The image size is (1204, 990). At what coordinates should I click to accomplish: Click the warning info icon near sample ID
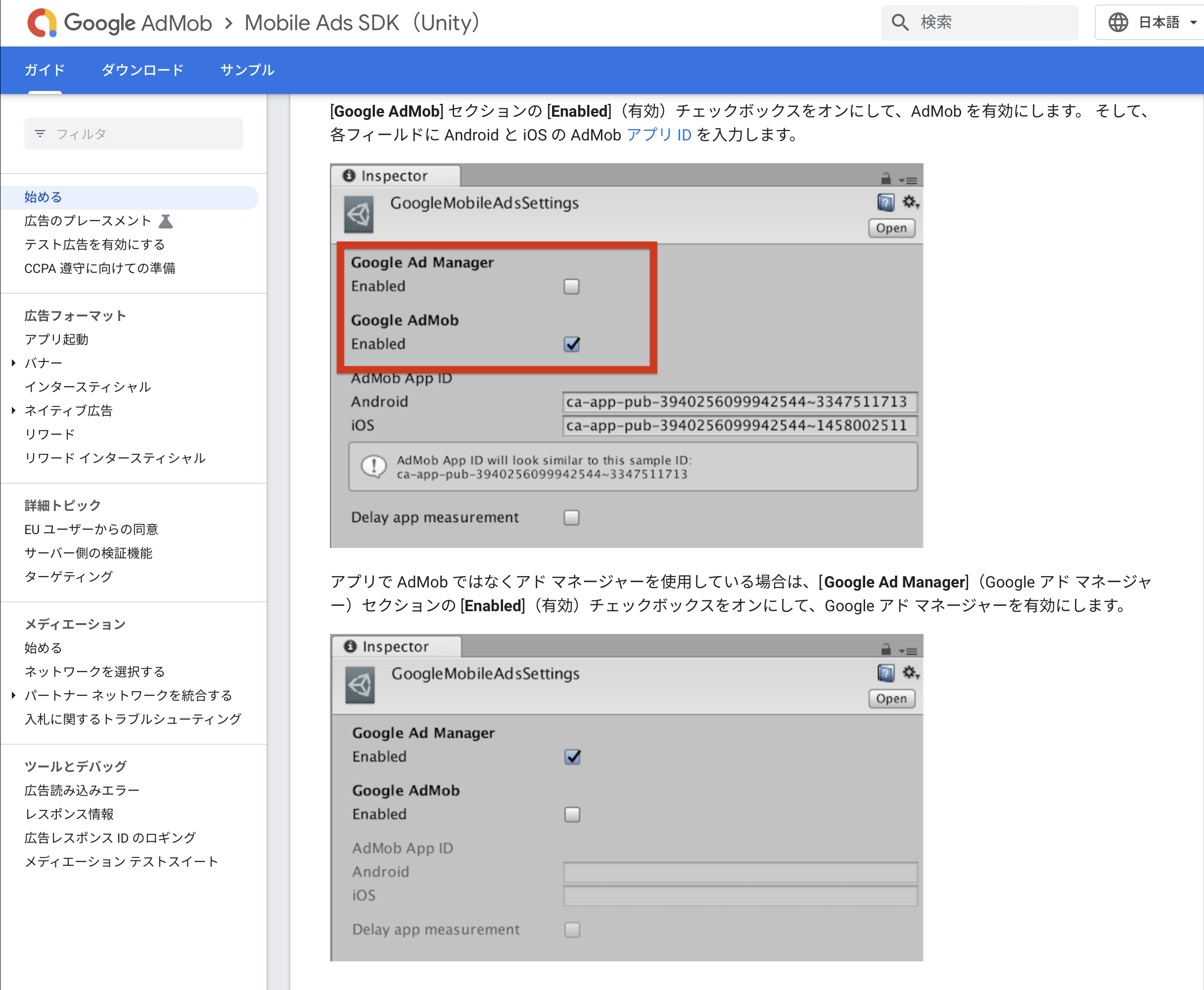(x=373, y=466)
